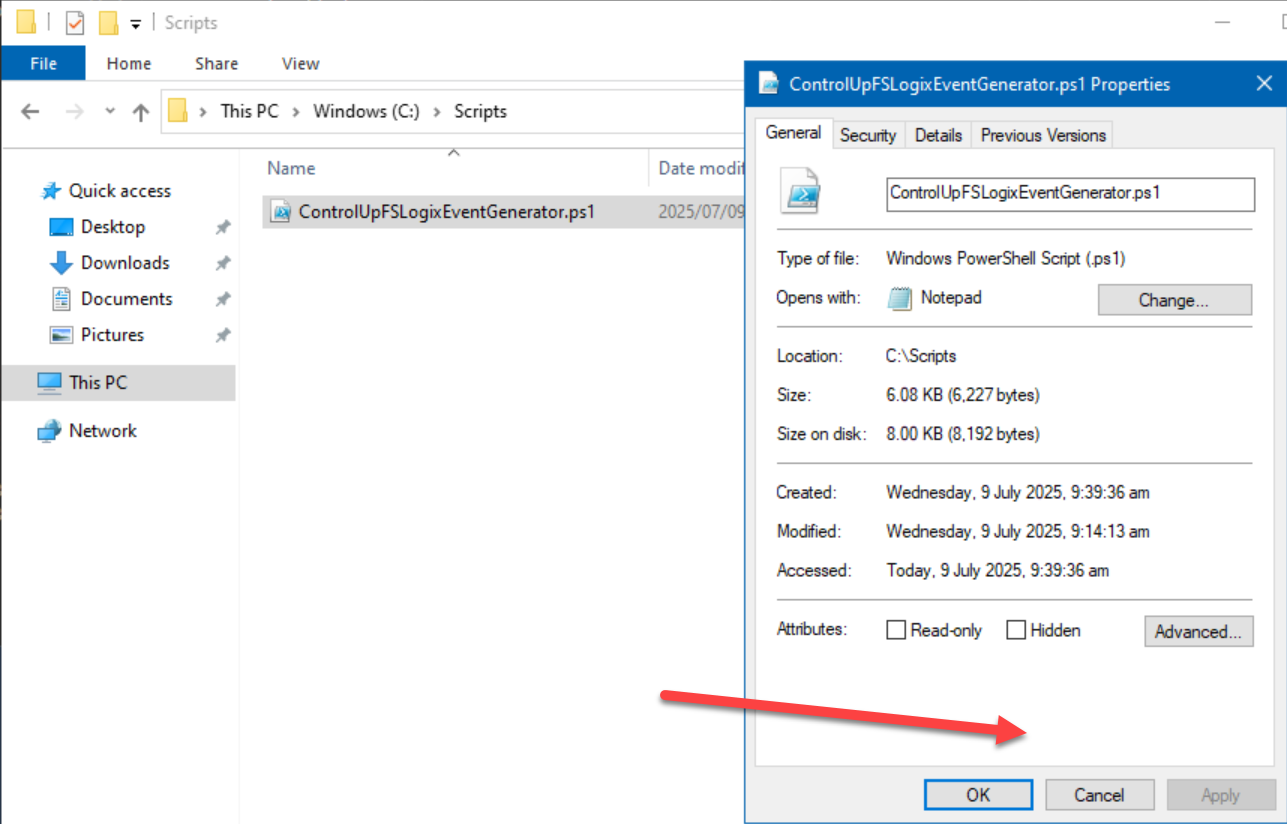The width and height of the screenshot is (1287, 824).
Task: Open Customize Quick Access Toolbar dropdown
Action: [136, 23]
